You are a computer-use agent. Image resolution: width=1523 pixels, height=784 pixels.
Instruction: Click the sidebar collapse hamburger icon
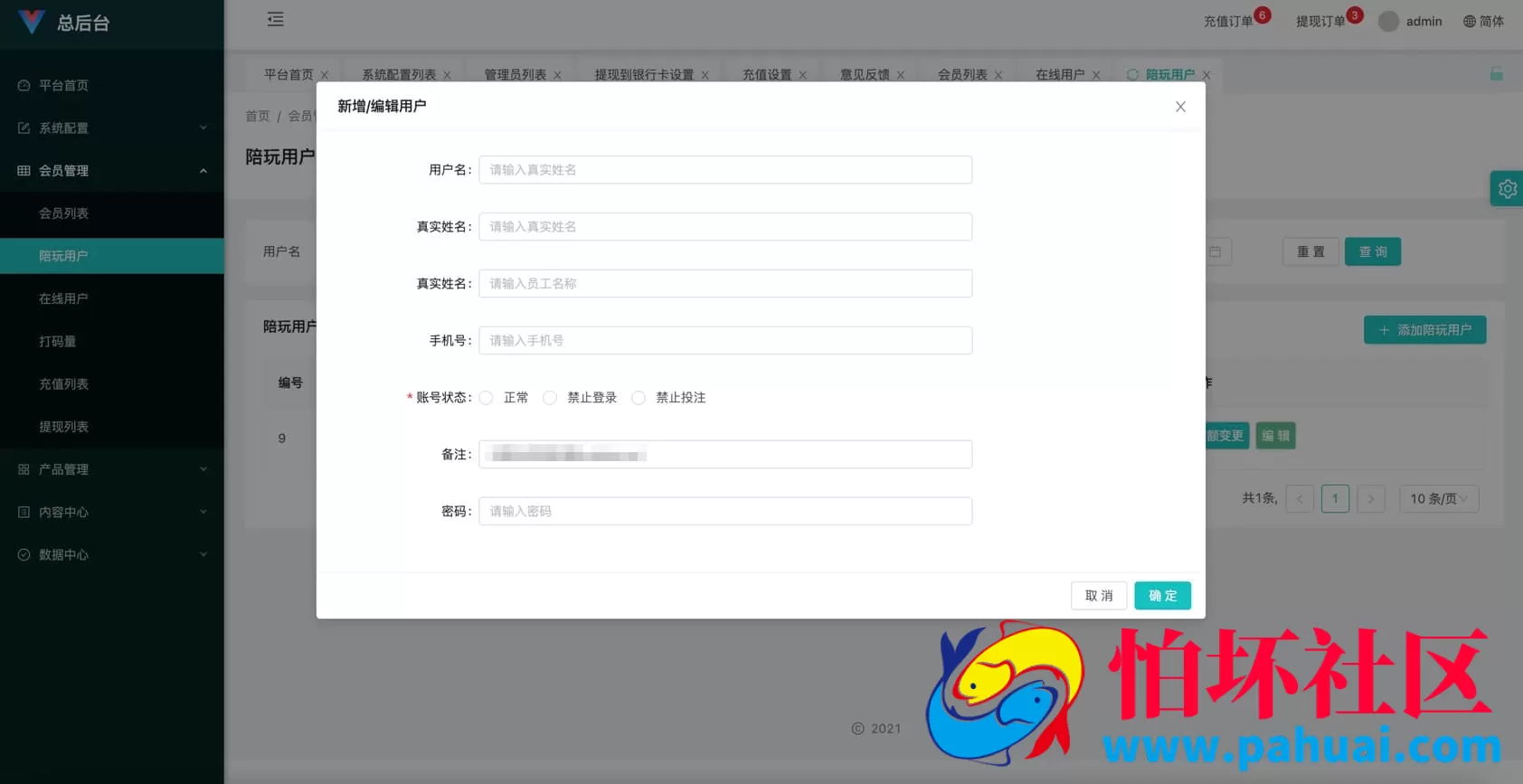click(276, 20)
